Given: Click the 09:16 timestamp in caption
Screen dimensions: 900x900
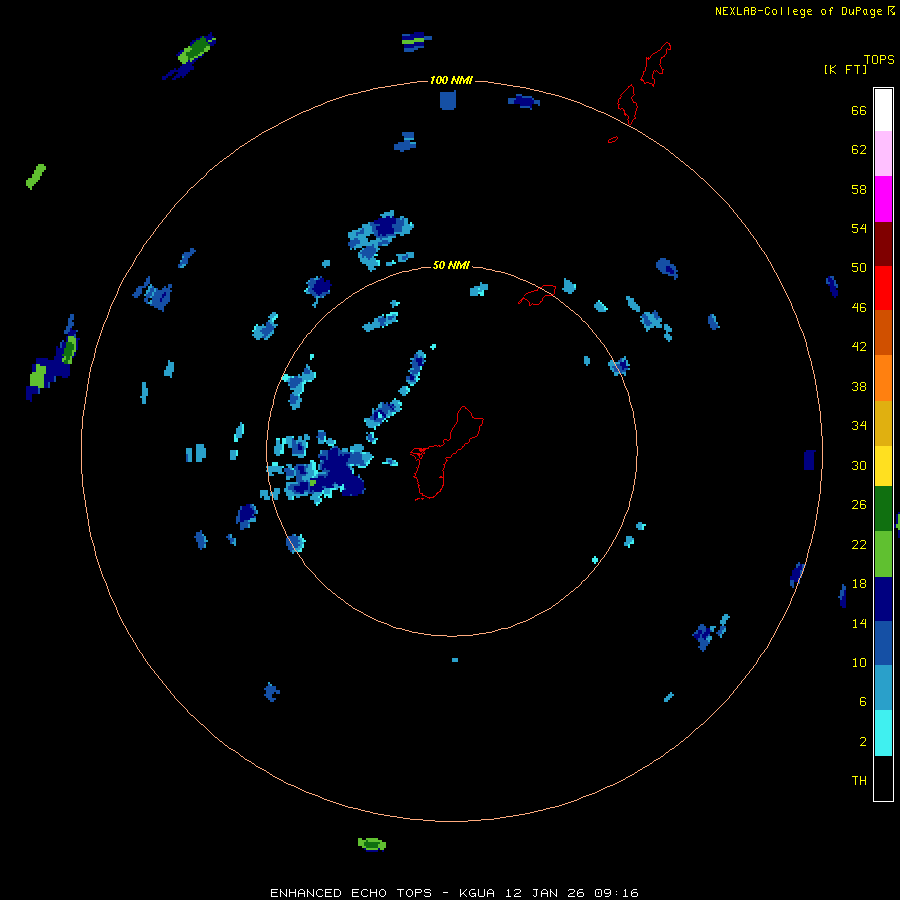Looking at the screenshot, I should (x=618, y=893).
